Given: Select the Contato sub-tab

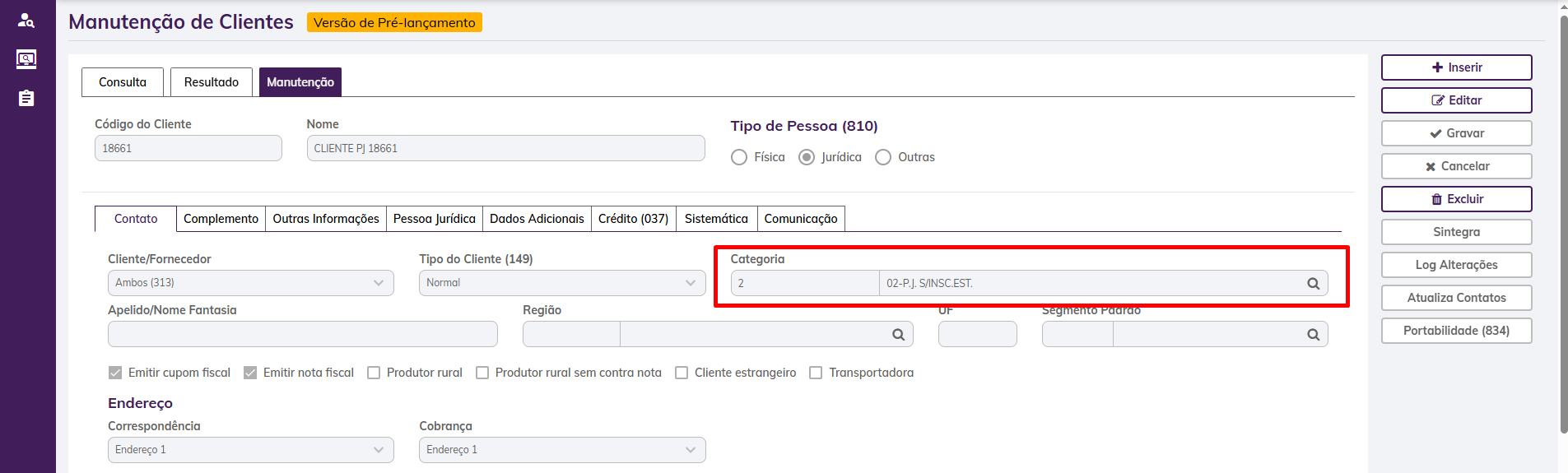Looking at the screenshot, I should click(x=136, y=219).
